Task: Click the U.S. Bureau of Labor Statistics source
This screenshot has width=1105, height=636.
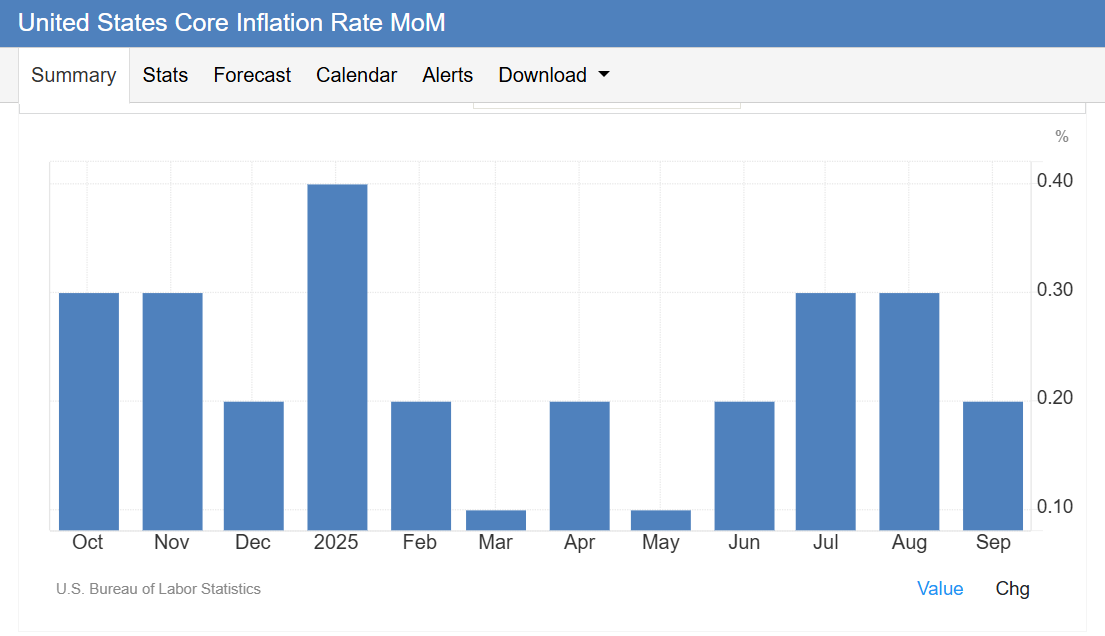Action: 158,589
